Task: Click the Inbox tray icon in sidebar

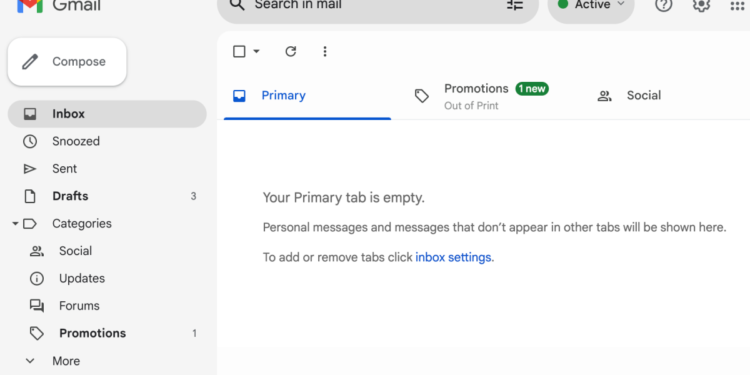Action: 30,114
